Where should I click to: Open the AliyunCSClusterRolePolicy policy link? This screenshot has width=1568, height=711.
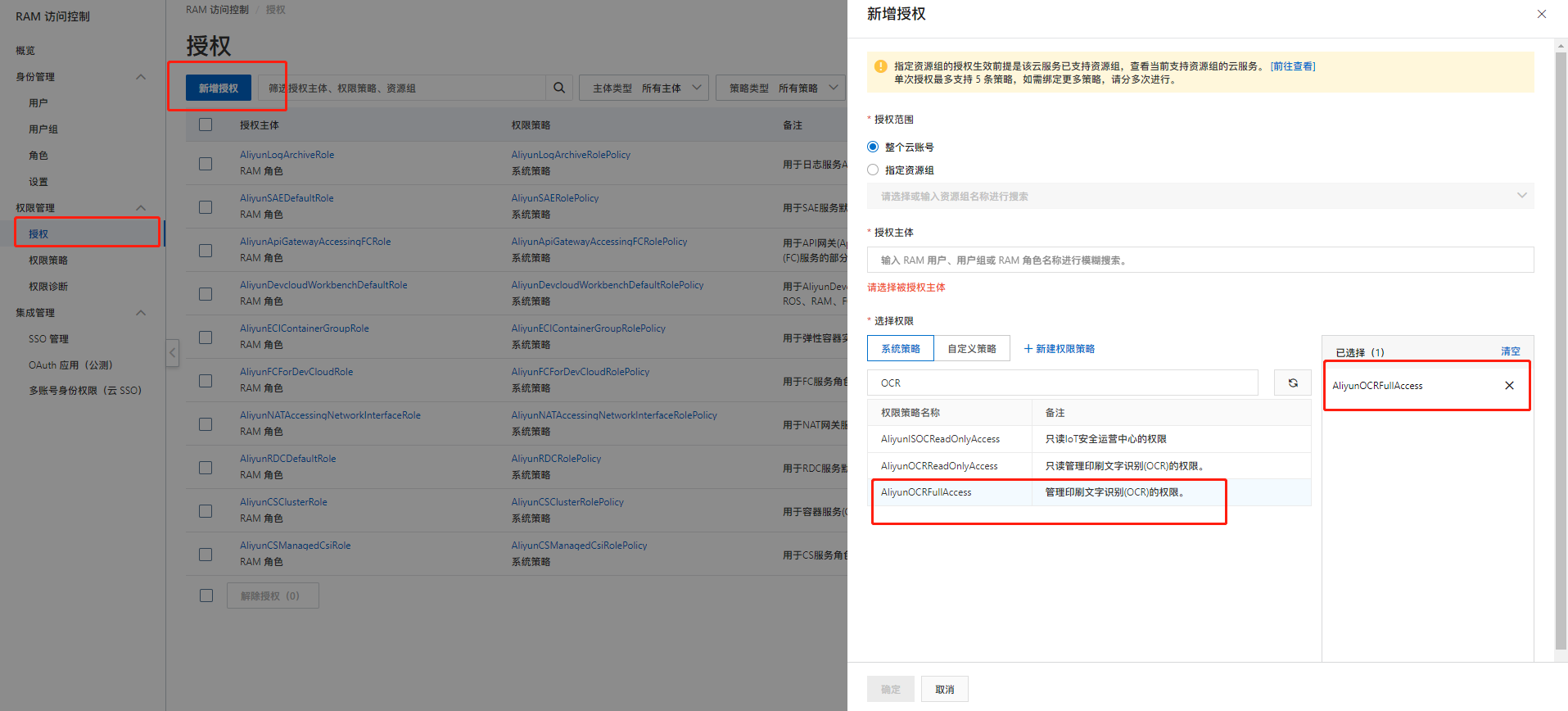567,502
